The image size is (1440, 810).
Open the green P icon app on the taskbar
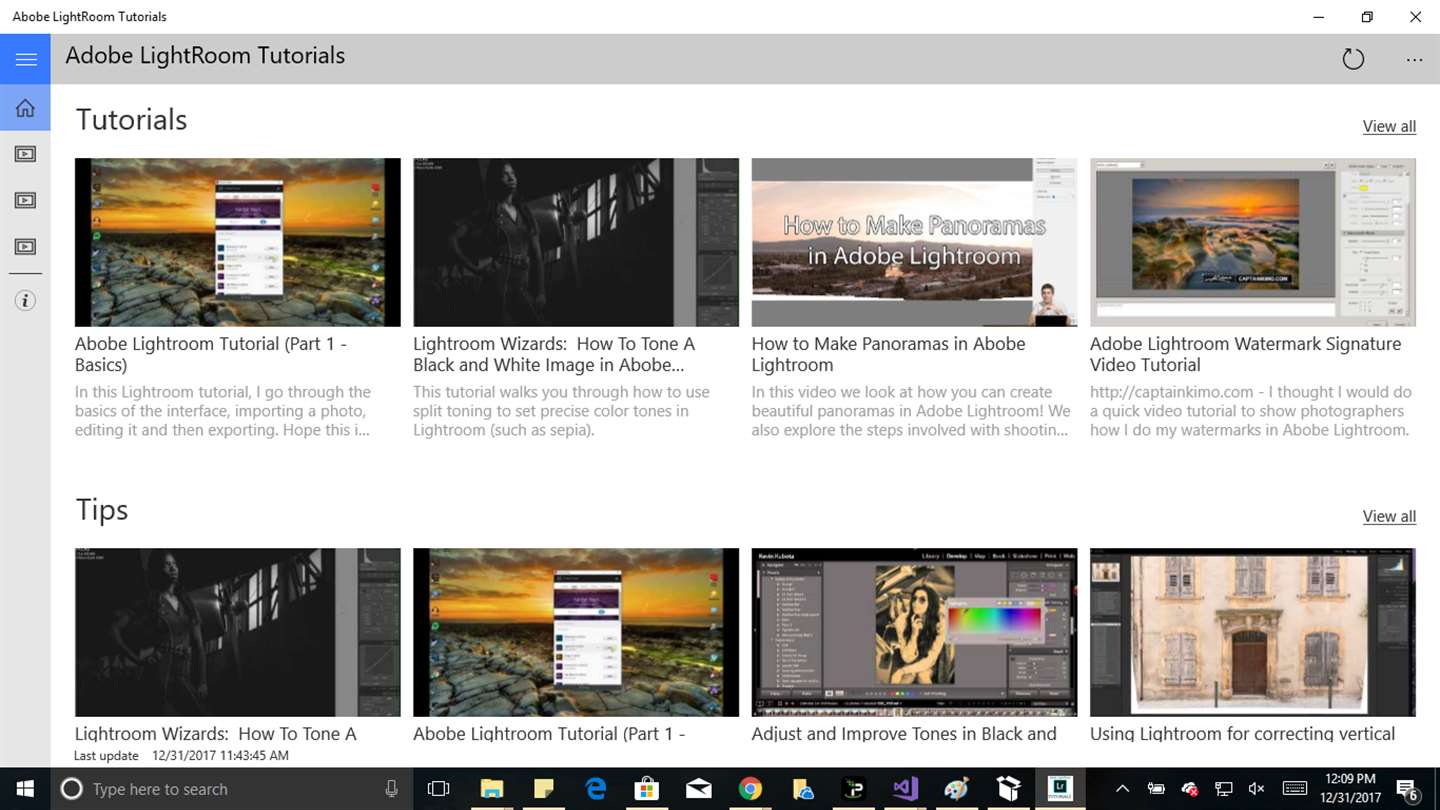(855, 789)
